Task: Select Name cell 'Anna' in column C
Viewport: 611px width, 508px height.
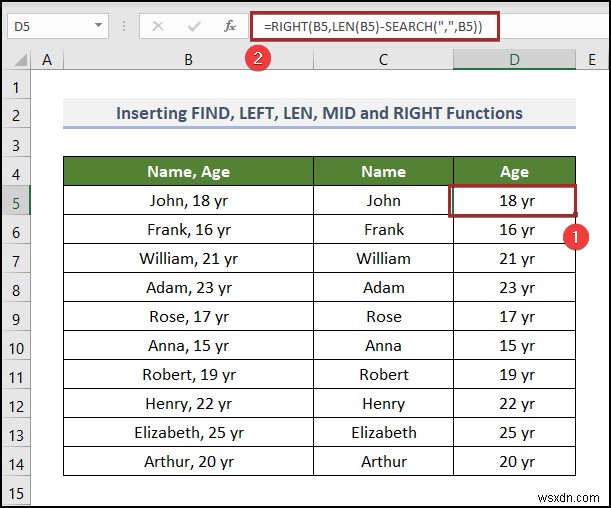Action: (x=383, y=345)
